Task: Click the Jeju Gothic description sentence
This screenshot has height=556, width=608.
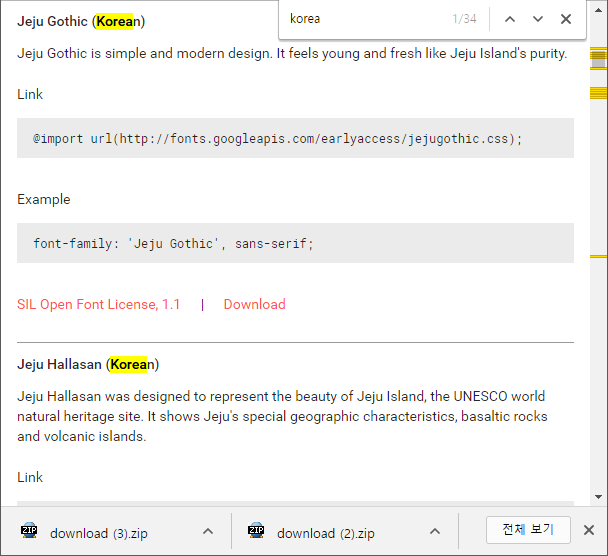Action: pyautogui.click(x=292, y=54)
